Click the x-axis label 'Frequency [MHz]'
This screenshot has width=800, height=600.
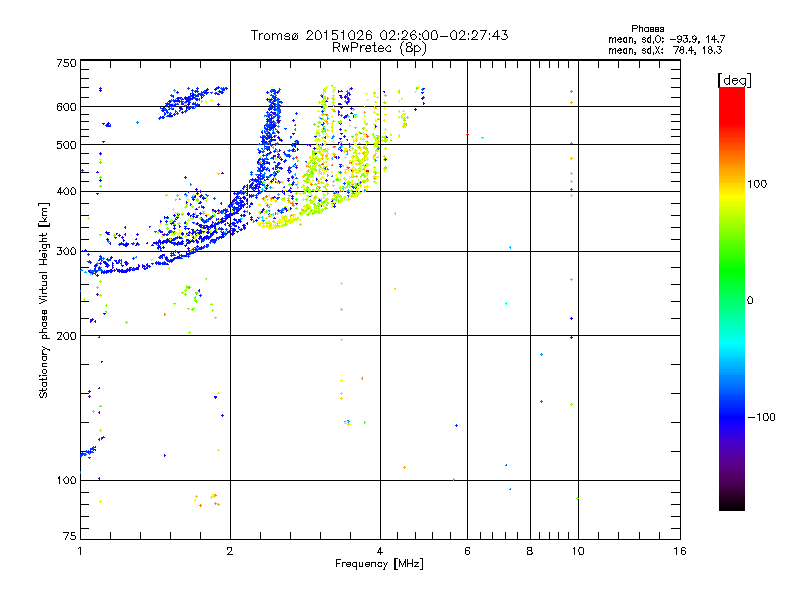(379, 564)
